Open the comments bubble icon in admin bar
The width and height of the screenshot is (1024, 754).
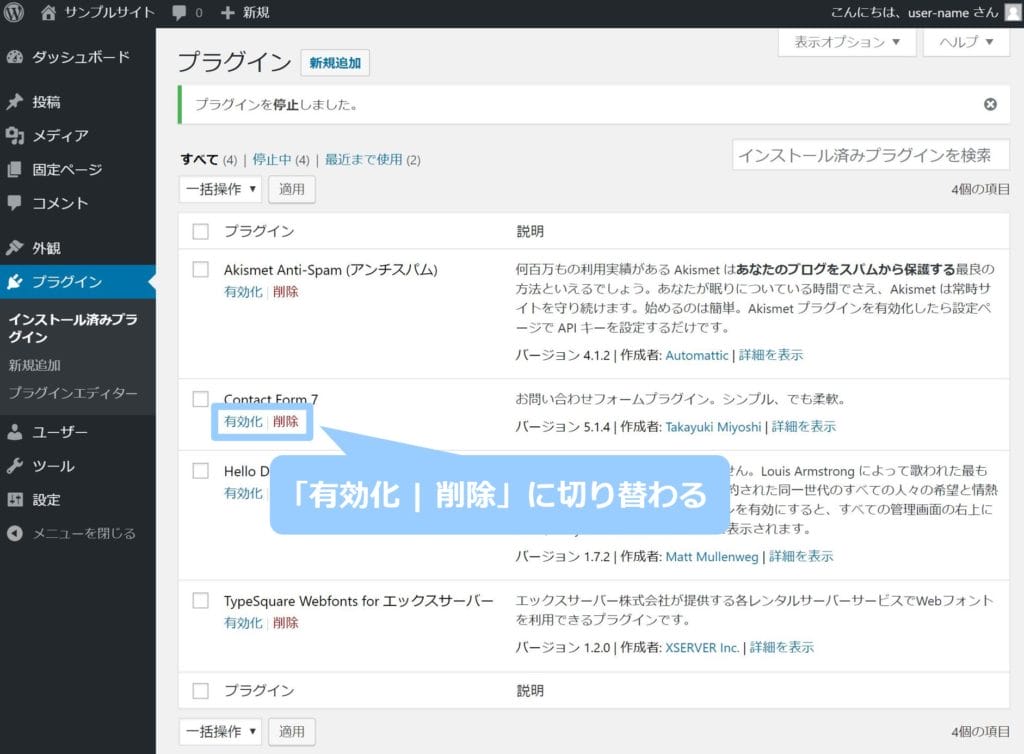(x=179, y=13)
